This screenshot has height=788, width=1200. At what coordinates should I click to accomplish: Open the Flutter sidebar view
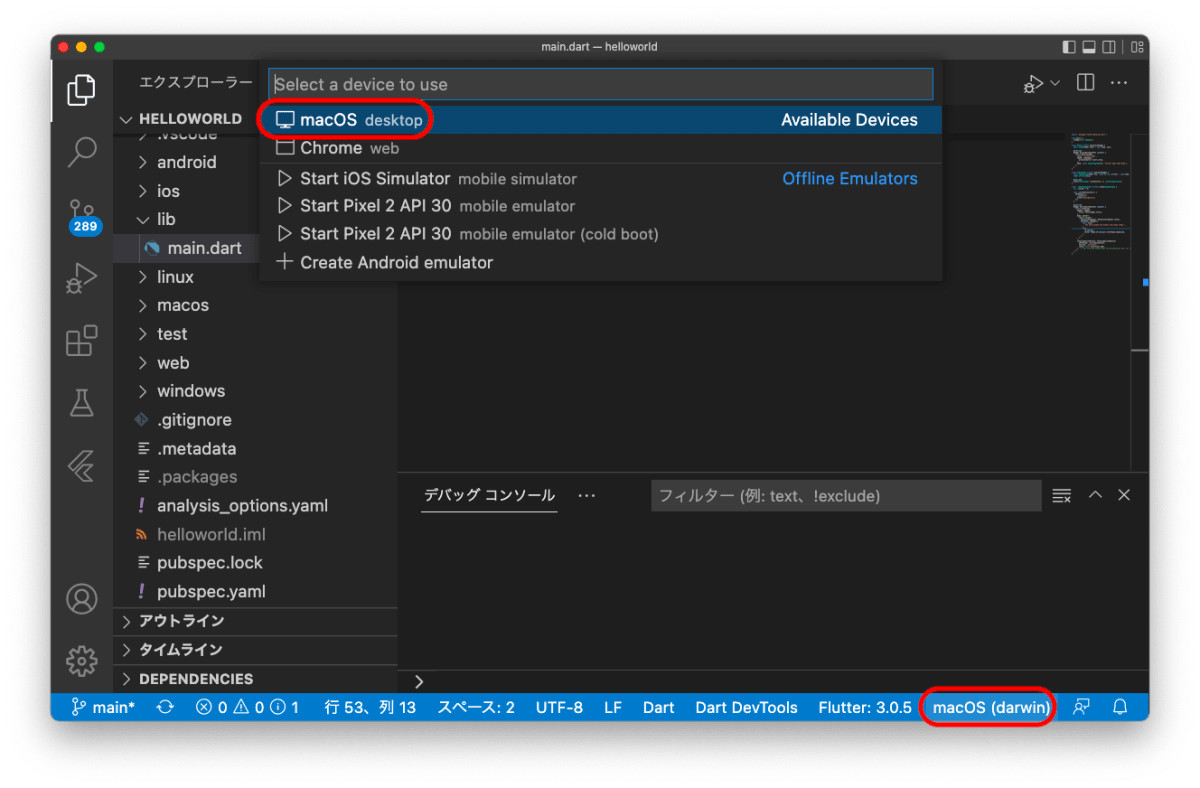[x=81, y=466]
